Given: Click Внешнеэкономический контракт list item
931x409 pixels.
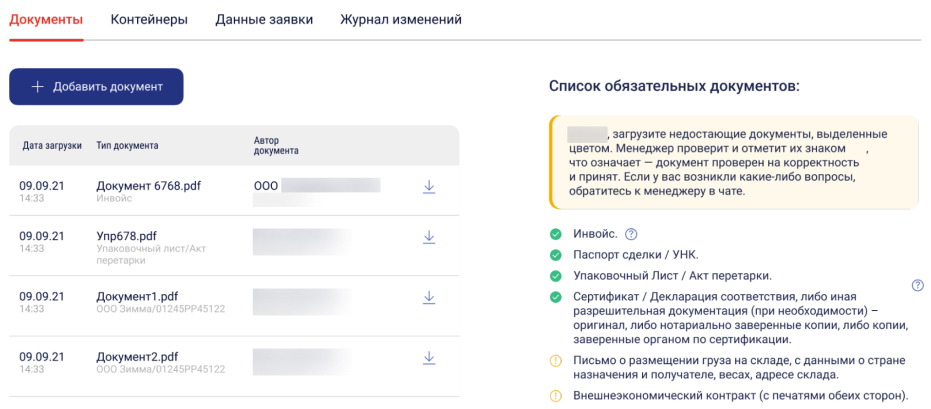Looking at the screenshot, I should click(741, 395).
